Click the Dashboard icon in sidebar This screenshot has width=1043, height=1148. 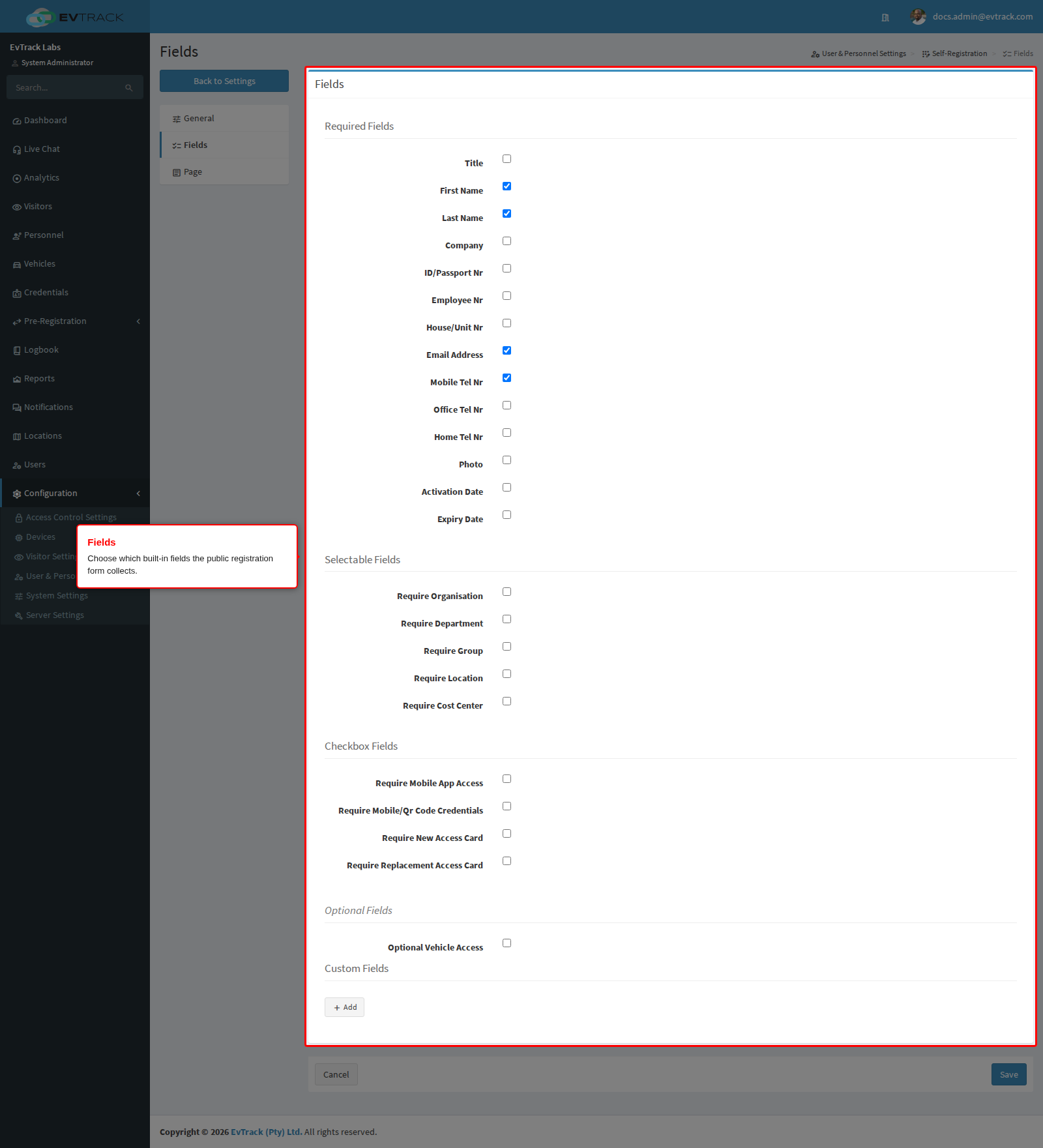click(x=17, y=121)
